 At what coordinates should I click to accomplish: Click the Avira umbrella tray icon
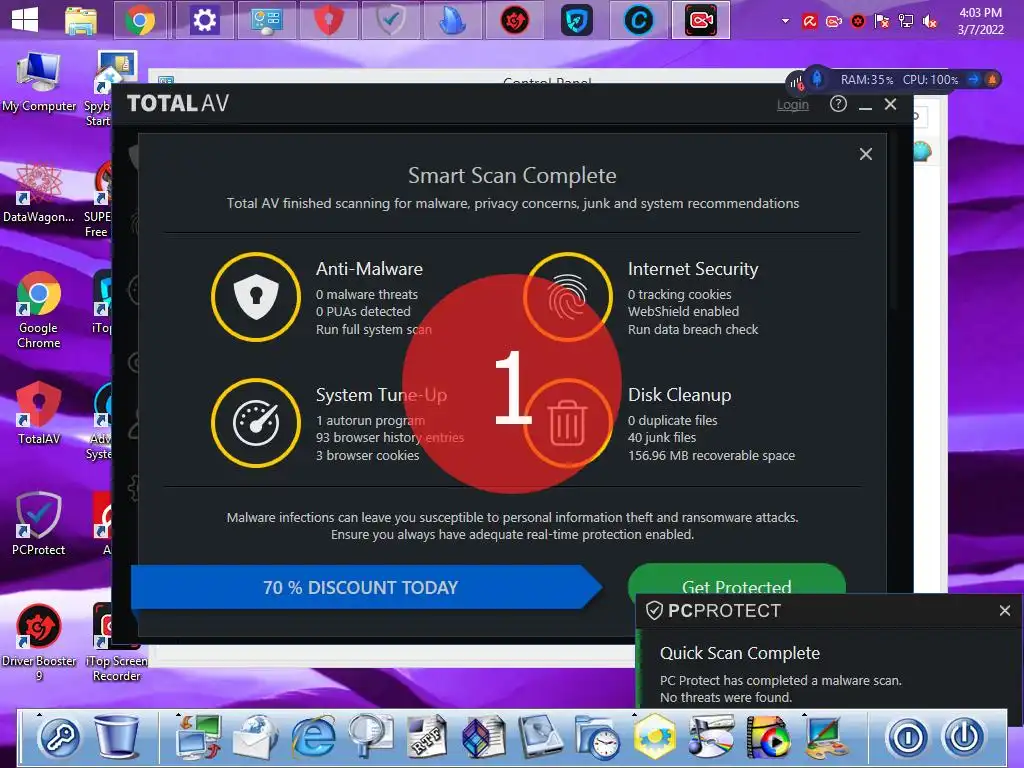pos(810,22)
